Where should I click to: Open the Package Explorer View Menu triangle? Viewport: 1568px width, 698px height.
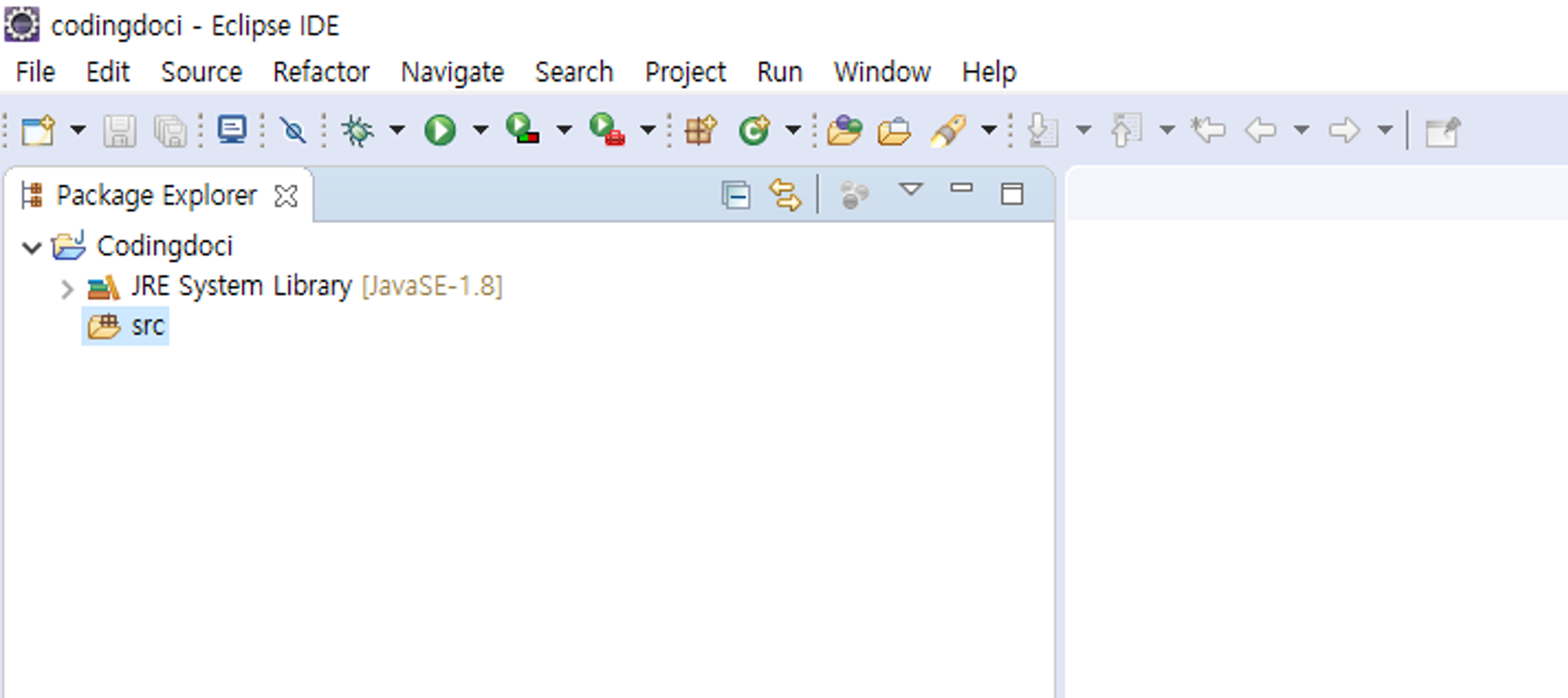point(911,190)
